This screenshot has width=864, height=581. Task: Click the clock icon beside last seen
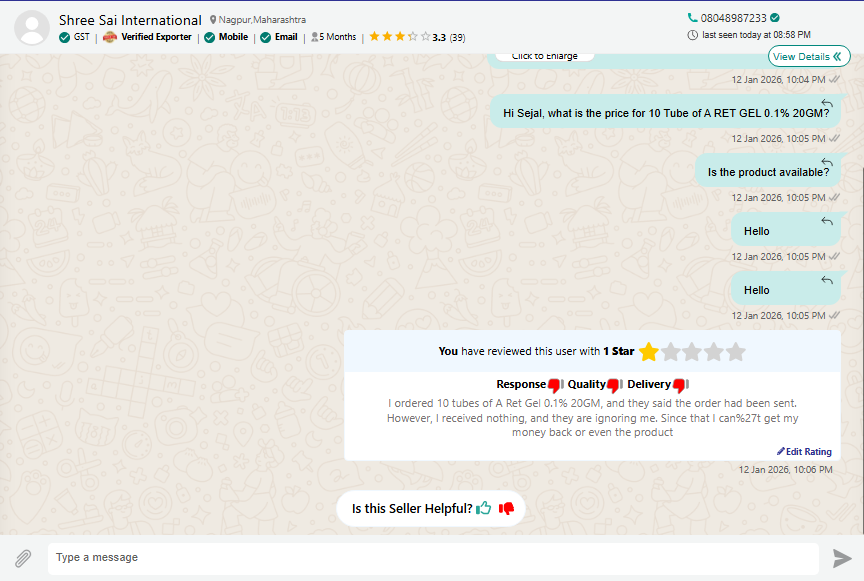tap(693, 35)
